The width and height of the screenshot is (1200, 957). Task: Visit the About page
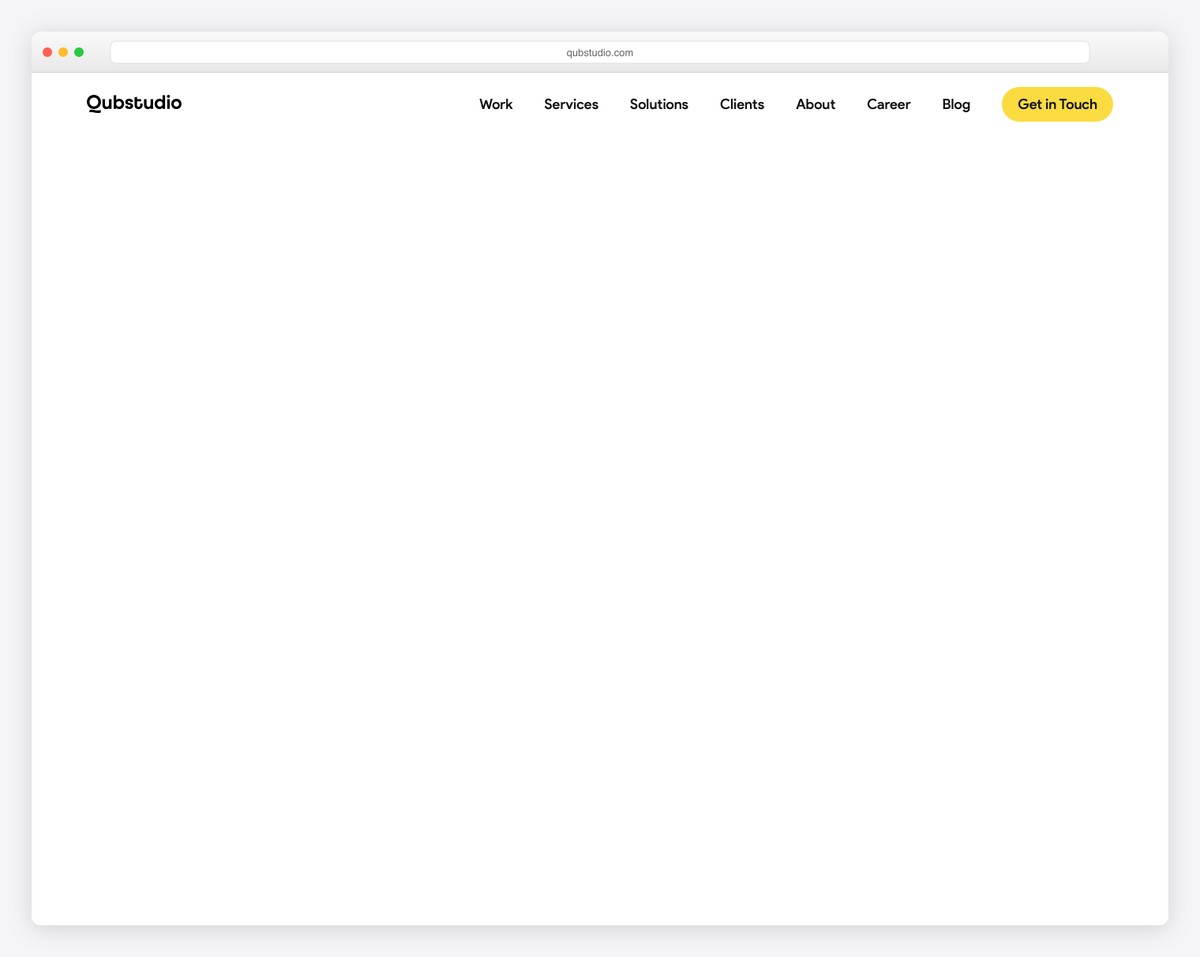tap(815, 104)
